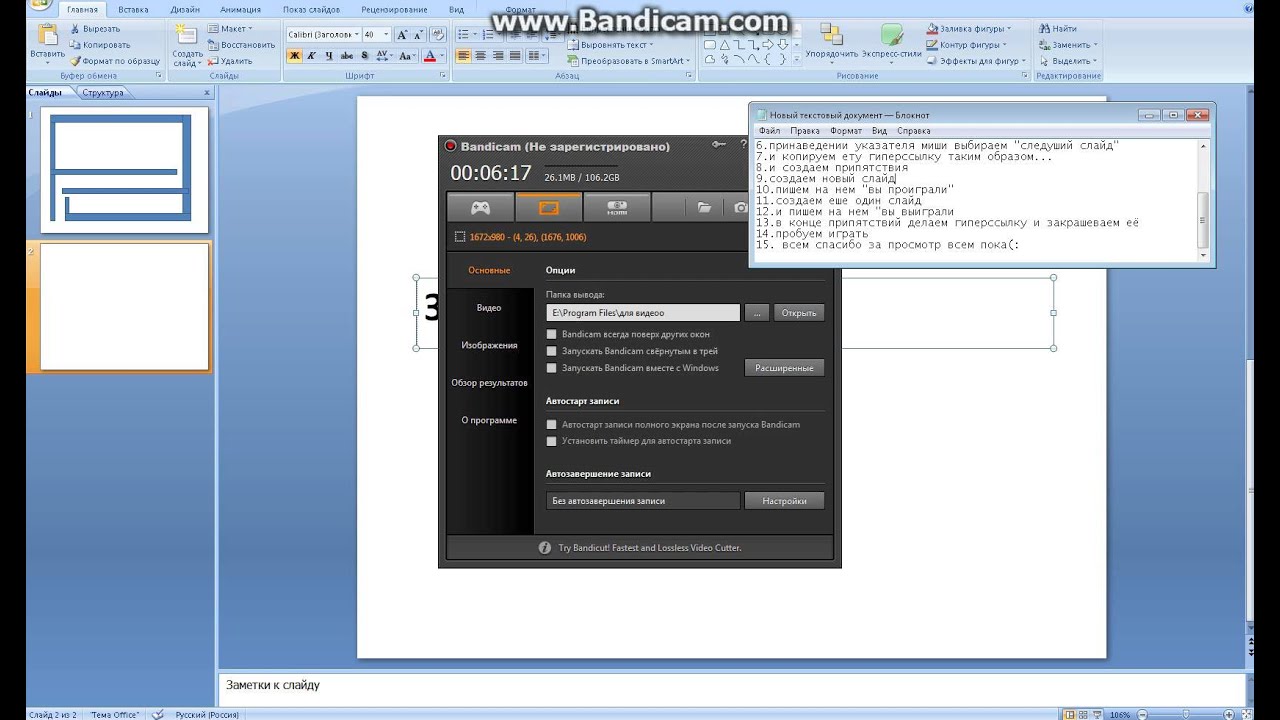
Task: Click output folder browse (...) button
Action: (757, 313)
